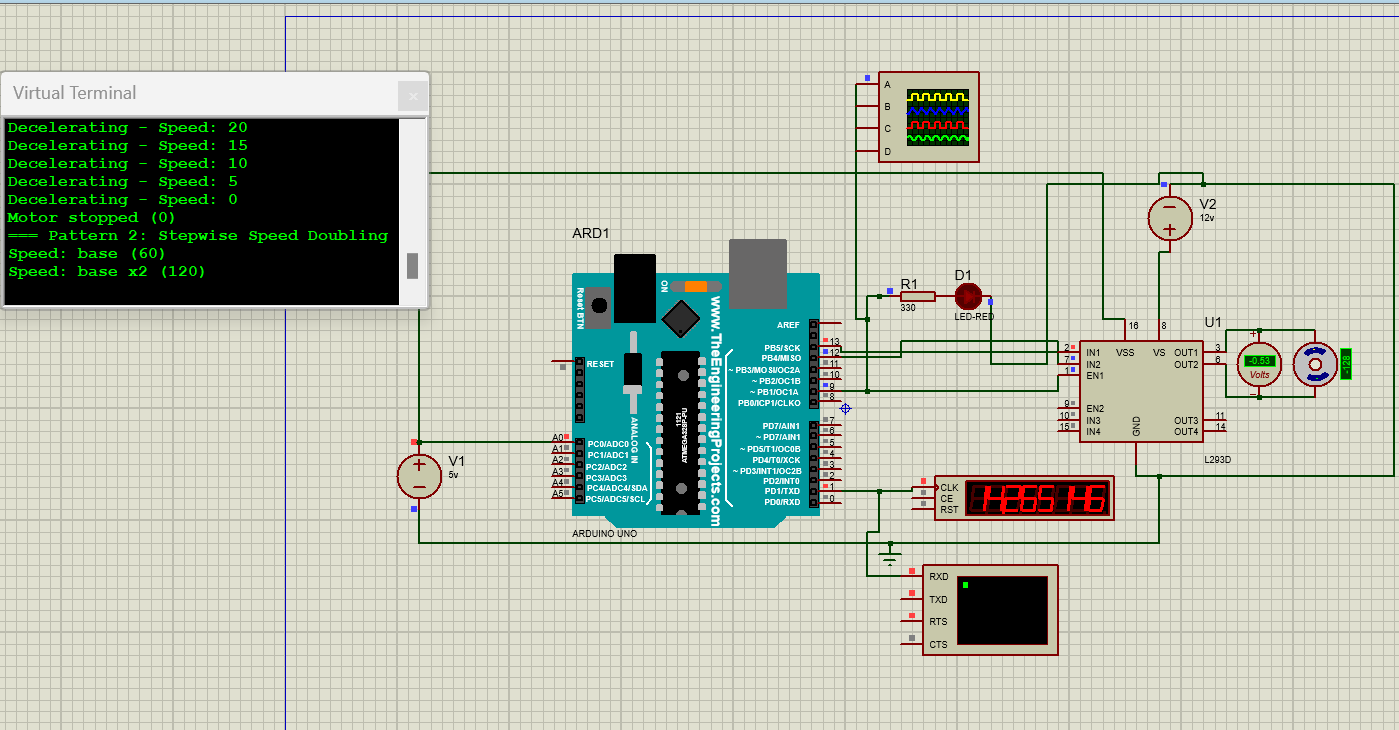Close the Virtual Terminal window
1399x730 pixels.
pos(412,96)
